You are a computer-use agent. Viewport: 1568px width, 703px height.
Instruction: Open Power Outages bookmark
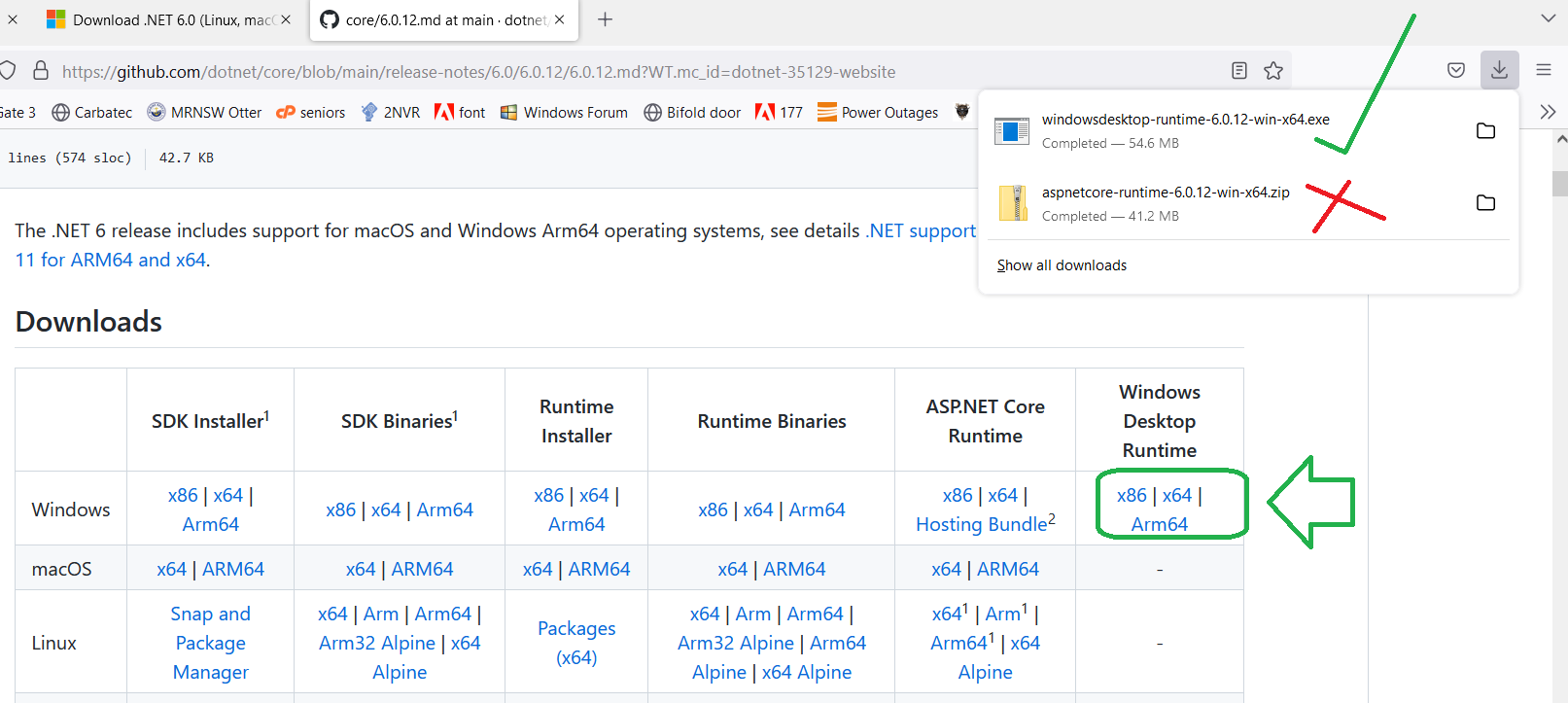click(x=878, y=113)
